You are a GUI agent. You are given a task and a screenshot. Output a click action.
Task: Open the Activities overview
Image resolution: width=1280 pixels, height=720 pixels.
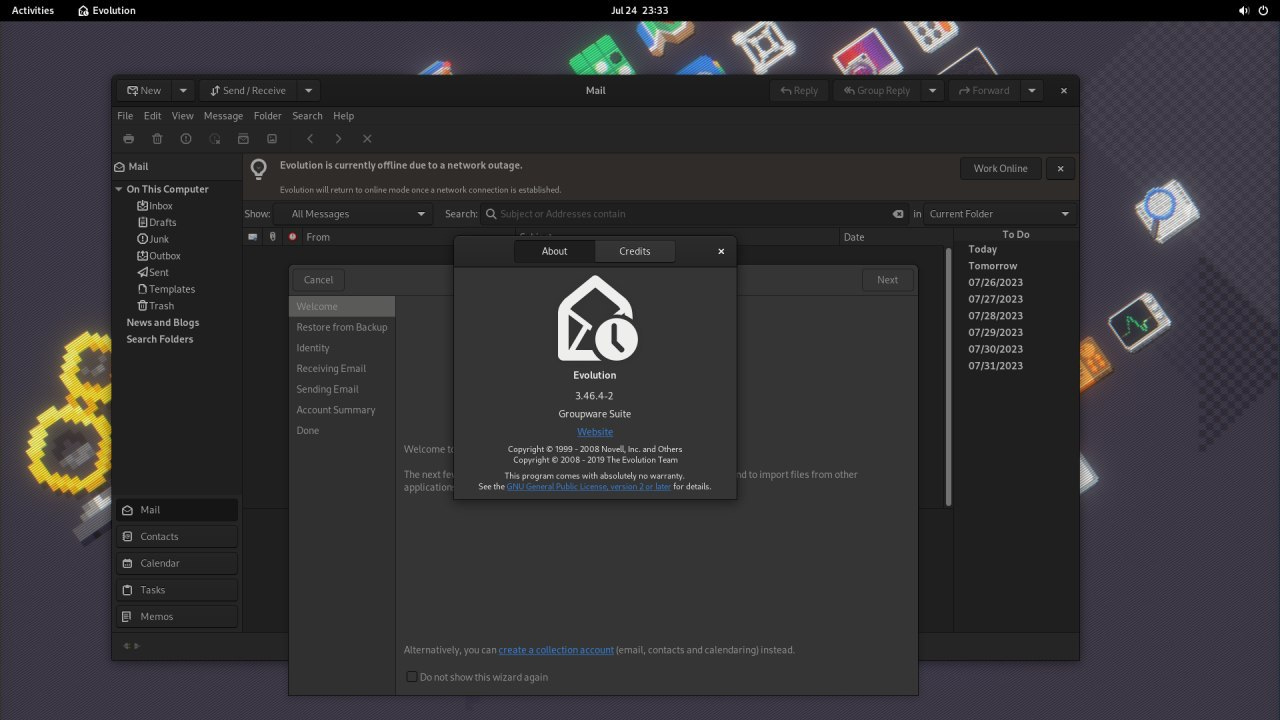click(33, 10)
